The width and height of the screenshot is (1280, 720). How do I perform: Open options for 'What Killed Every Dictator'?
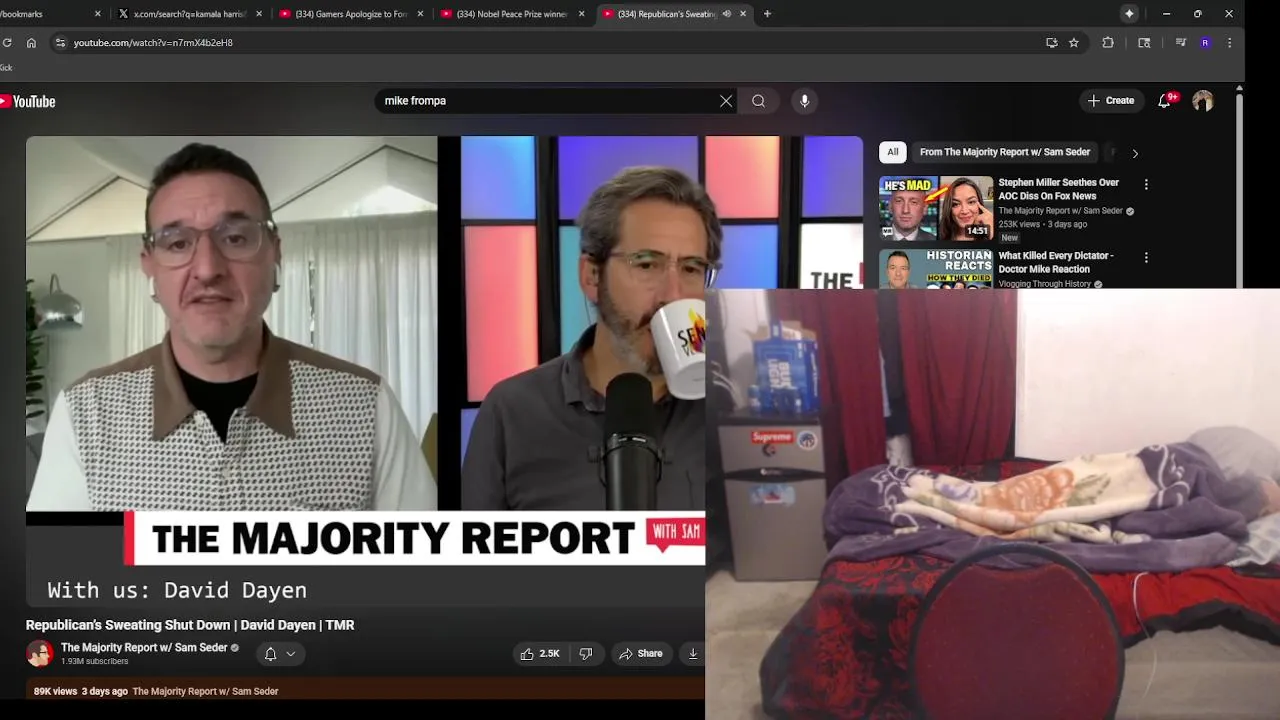pos(1146,258)
